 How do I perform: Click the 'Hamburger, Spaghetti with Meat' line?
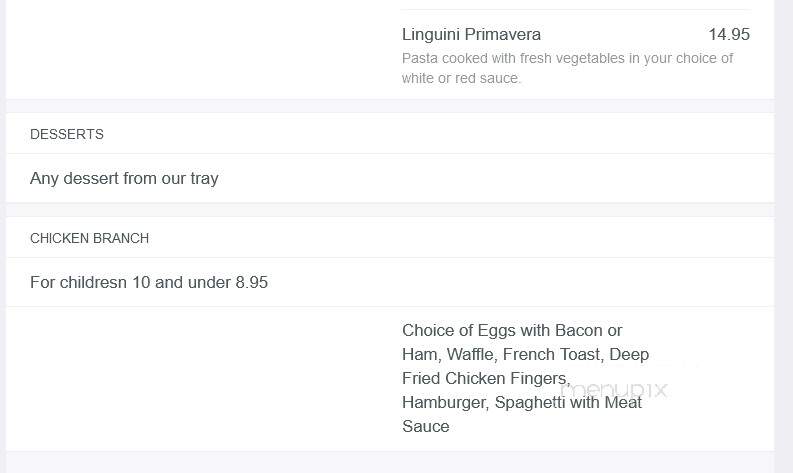[522, 403]
